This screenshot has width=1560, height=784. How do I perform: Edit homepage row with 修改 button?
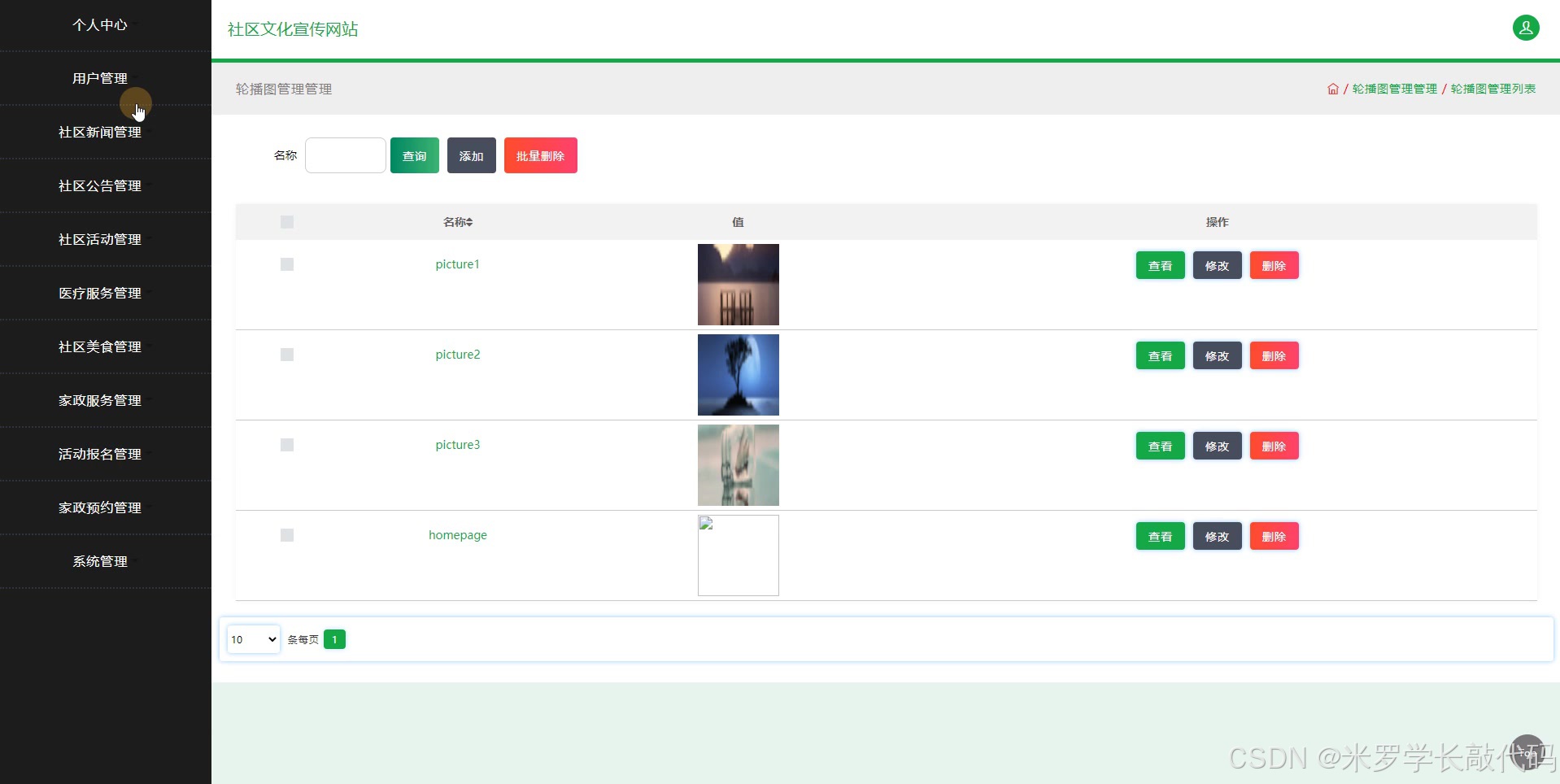[x=1218, y=536]
